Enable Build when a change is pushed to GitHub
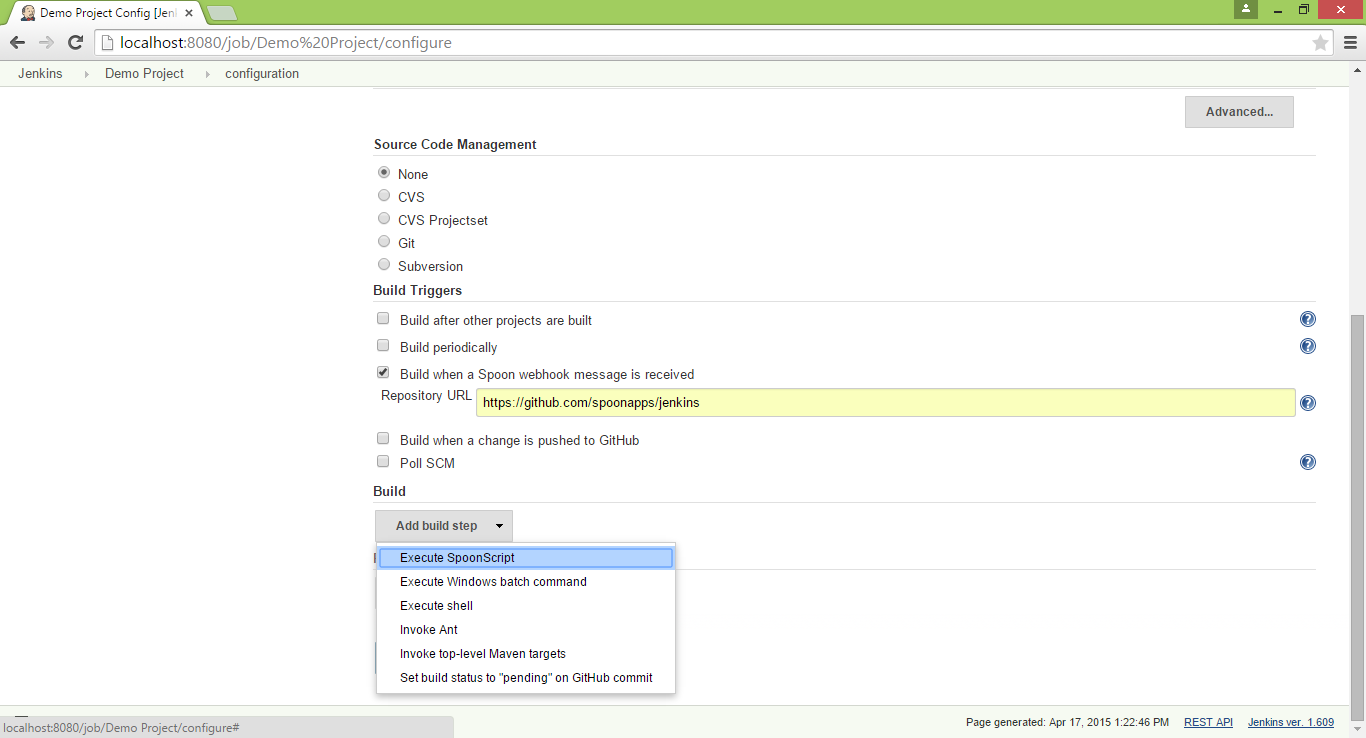Viewport: 1366px width, 738px height. click(383, 439)
